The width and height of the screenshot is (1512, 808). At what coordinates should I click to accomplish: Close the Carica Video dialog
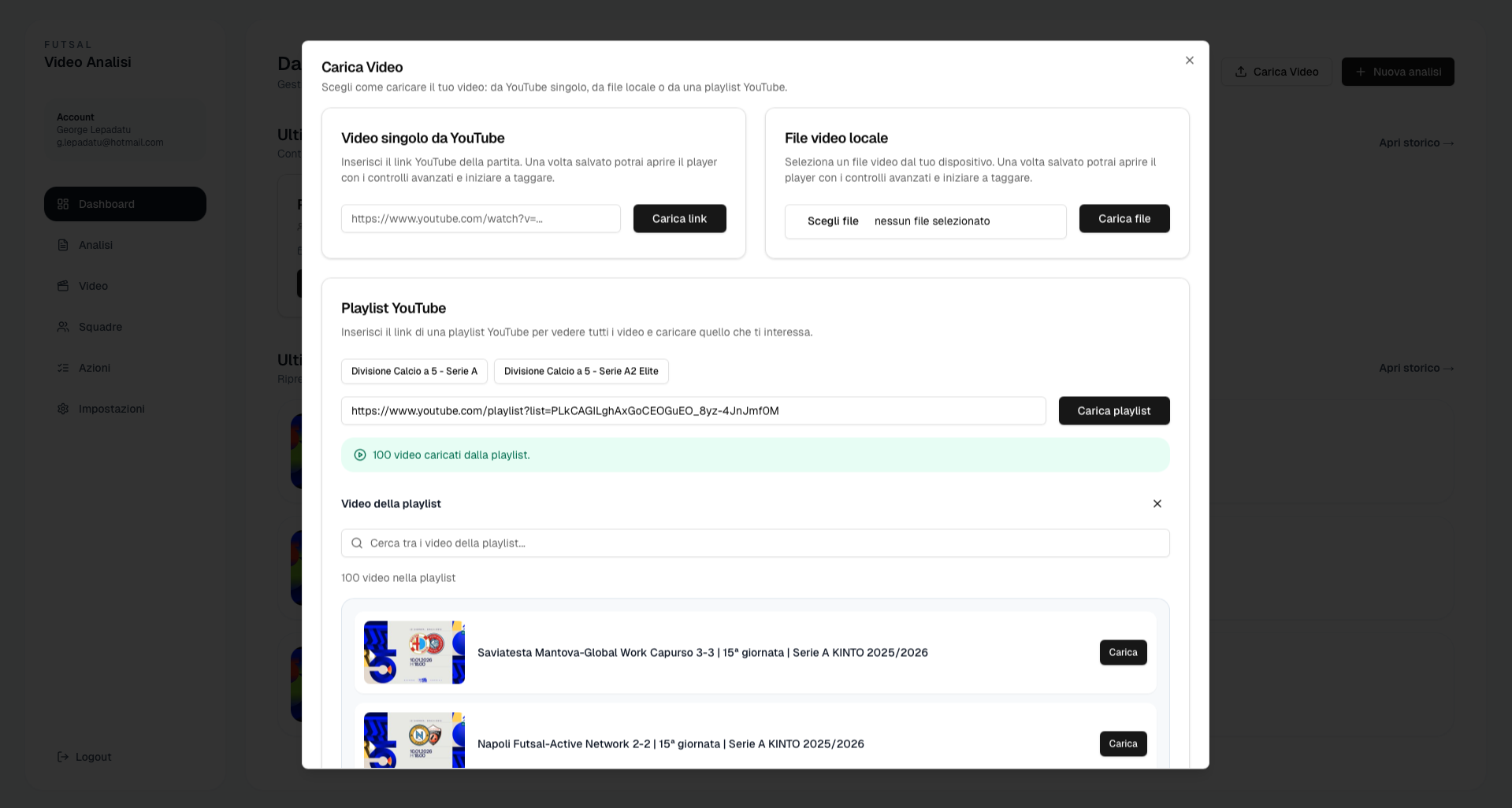pyautogui.click(x=1190, y=61)
